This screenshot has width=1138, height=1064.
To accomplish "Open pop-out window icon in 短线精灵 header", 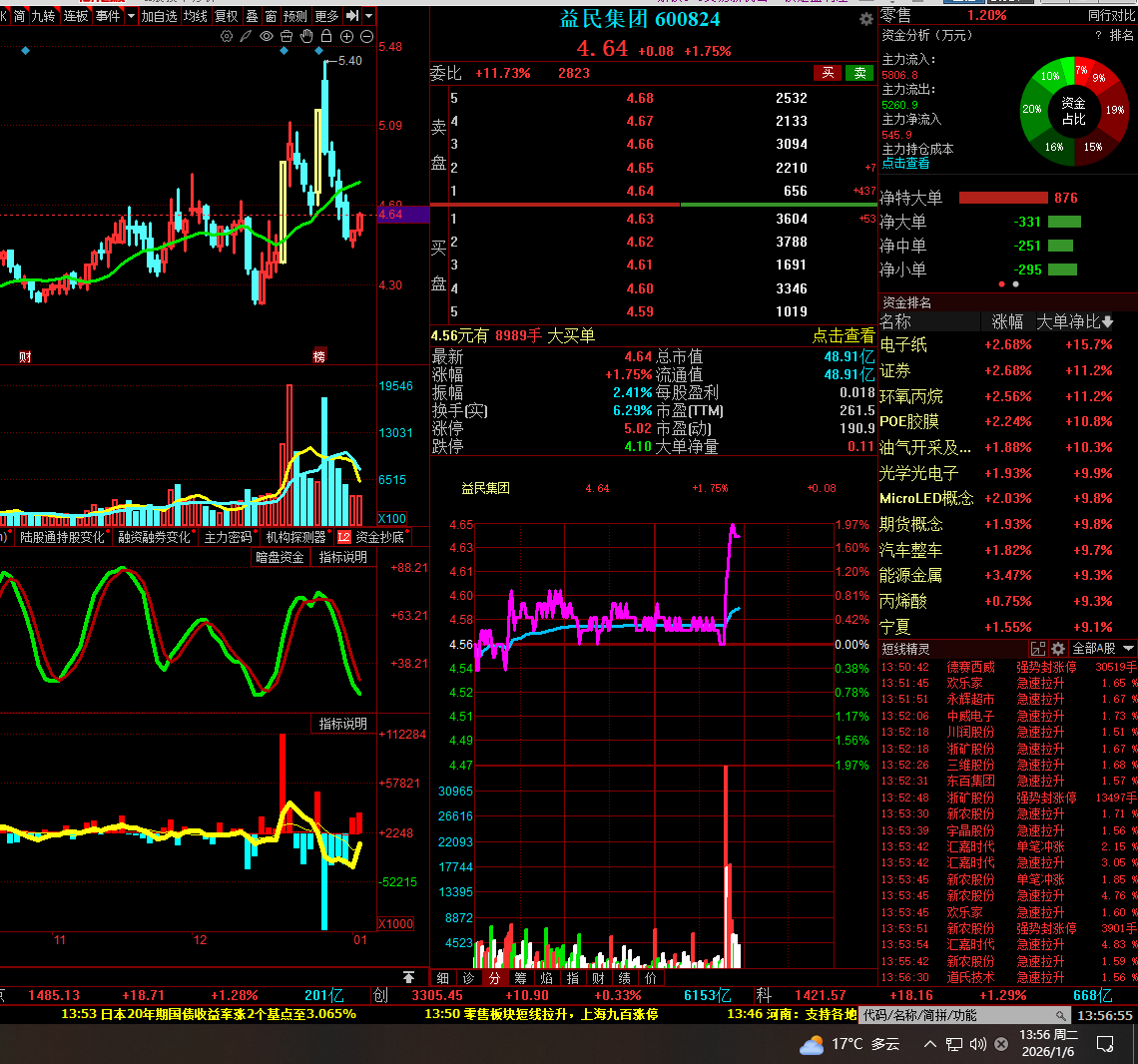I will pyautogui.click(x=1038, y=649).
